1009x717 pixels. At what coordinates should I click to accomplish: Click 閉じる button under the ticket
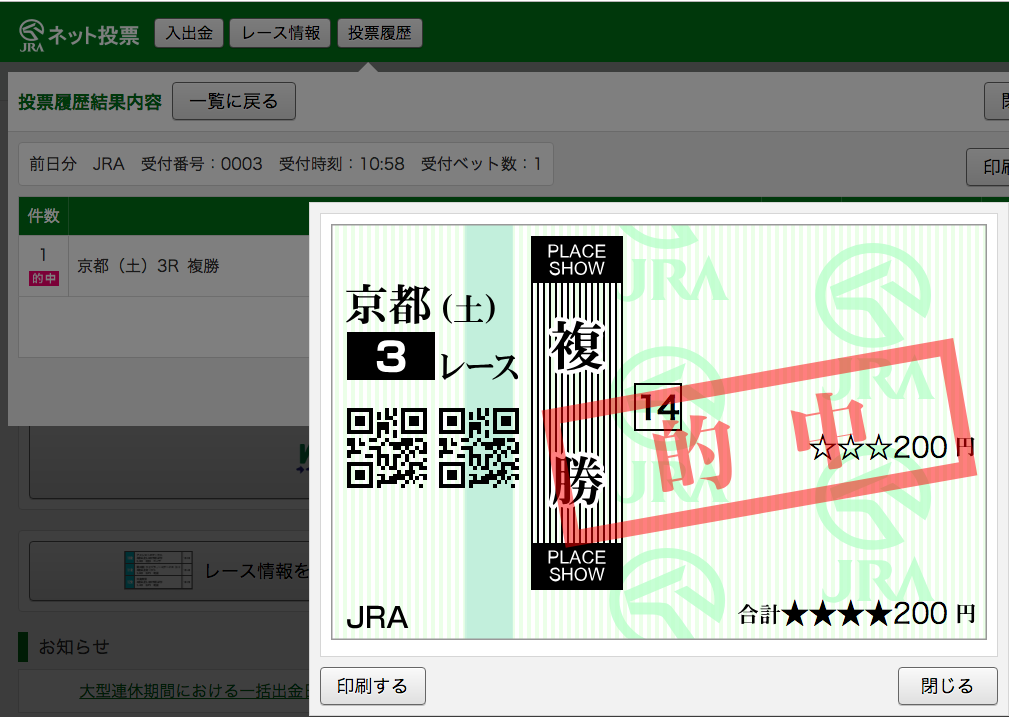pyautogui.click(x=947, y=686)
